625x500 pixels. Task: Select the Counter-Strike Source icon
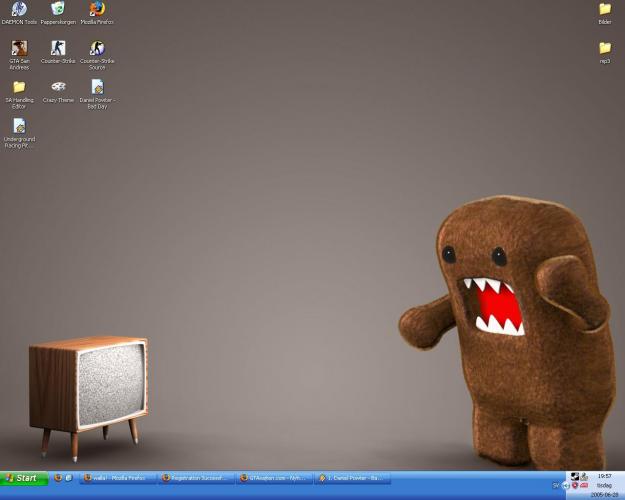point(97,49)
